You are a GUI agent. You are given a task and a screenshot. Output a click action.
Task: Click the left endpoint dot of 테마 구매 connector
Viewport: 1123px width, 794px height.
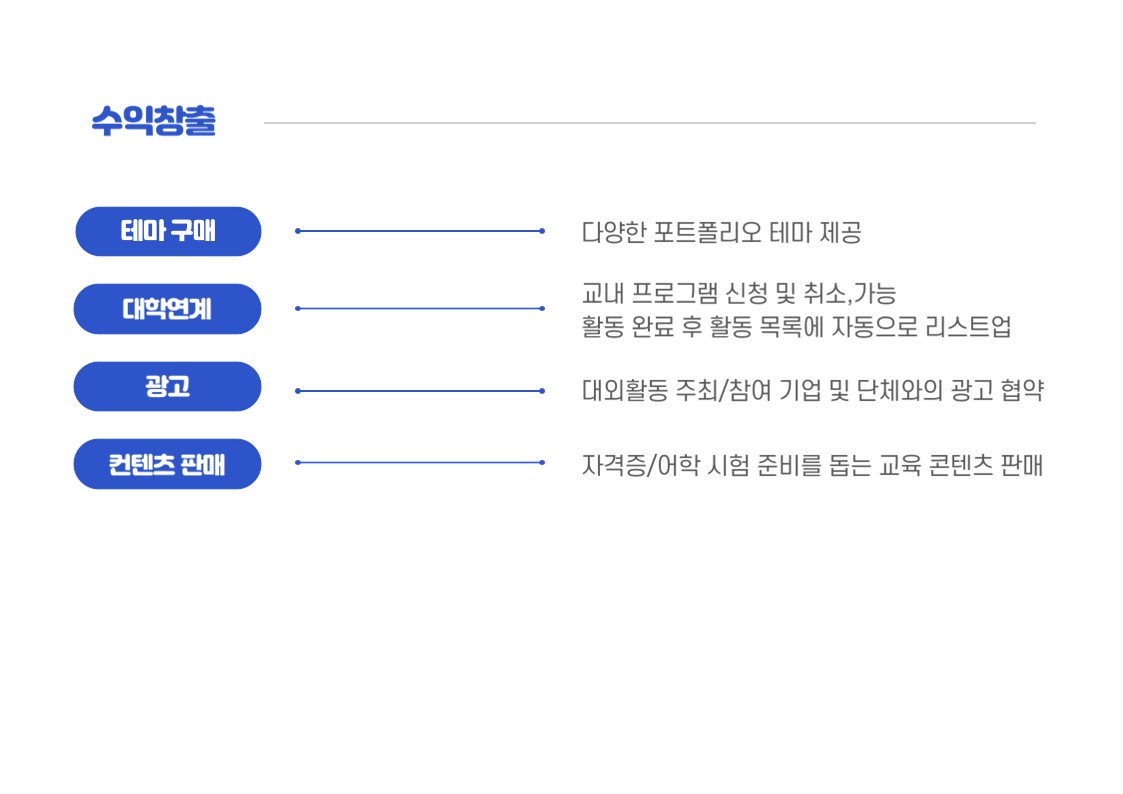pyautogui.click(x=298, y=231)
